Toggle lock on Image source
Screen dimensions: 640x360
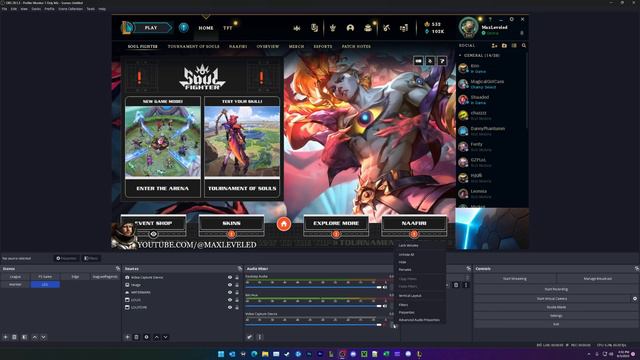coord(237,285)
